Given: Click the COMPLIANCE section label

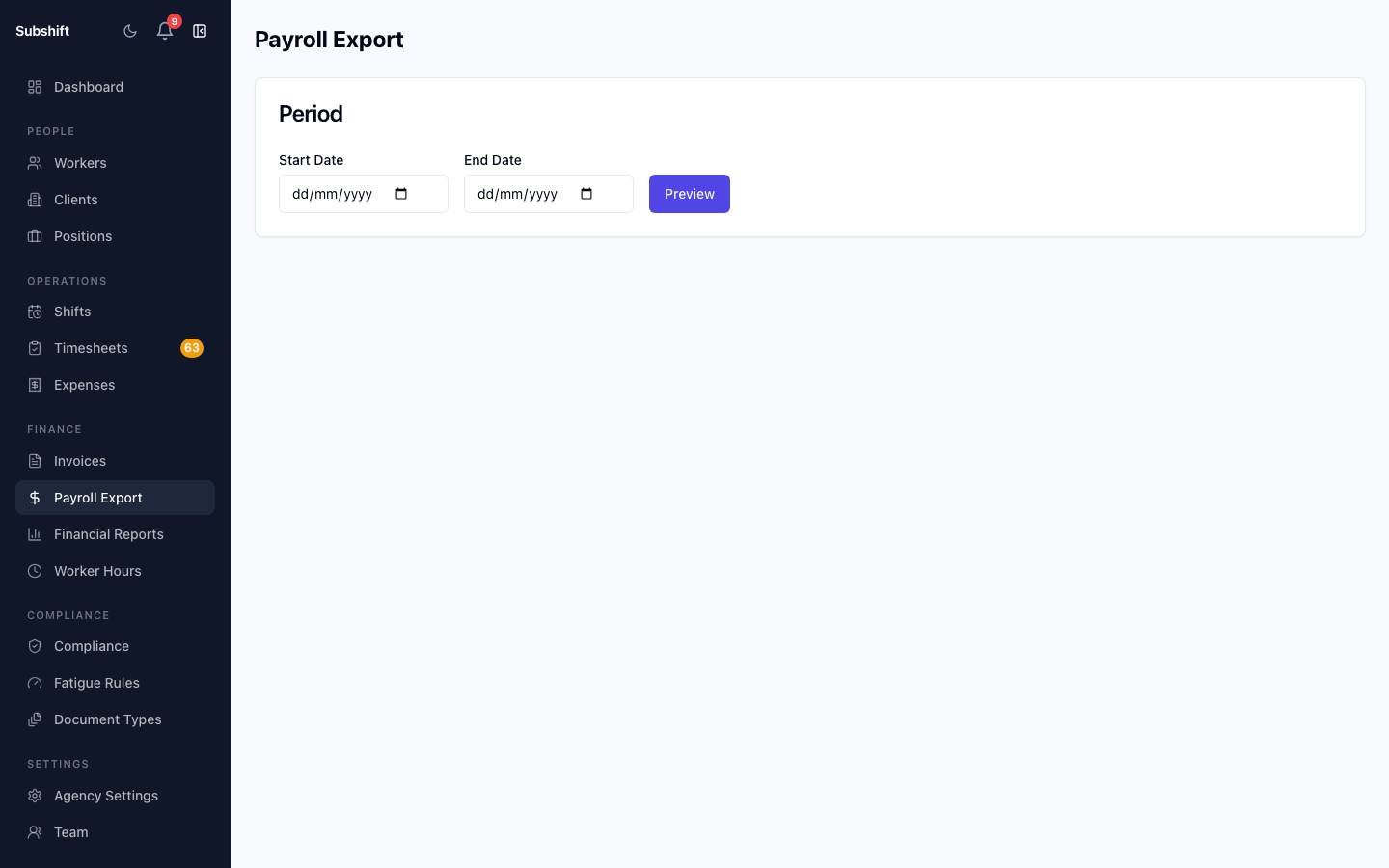Looking at the screenshot, I should [68, 615].
